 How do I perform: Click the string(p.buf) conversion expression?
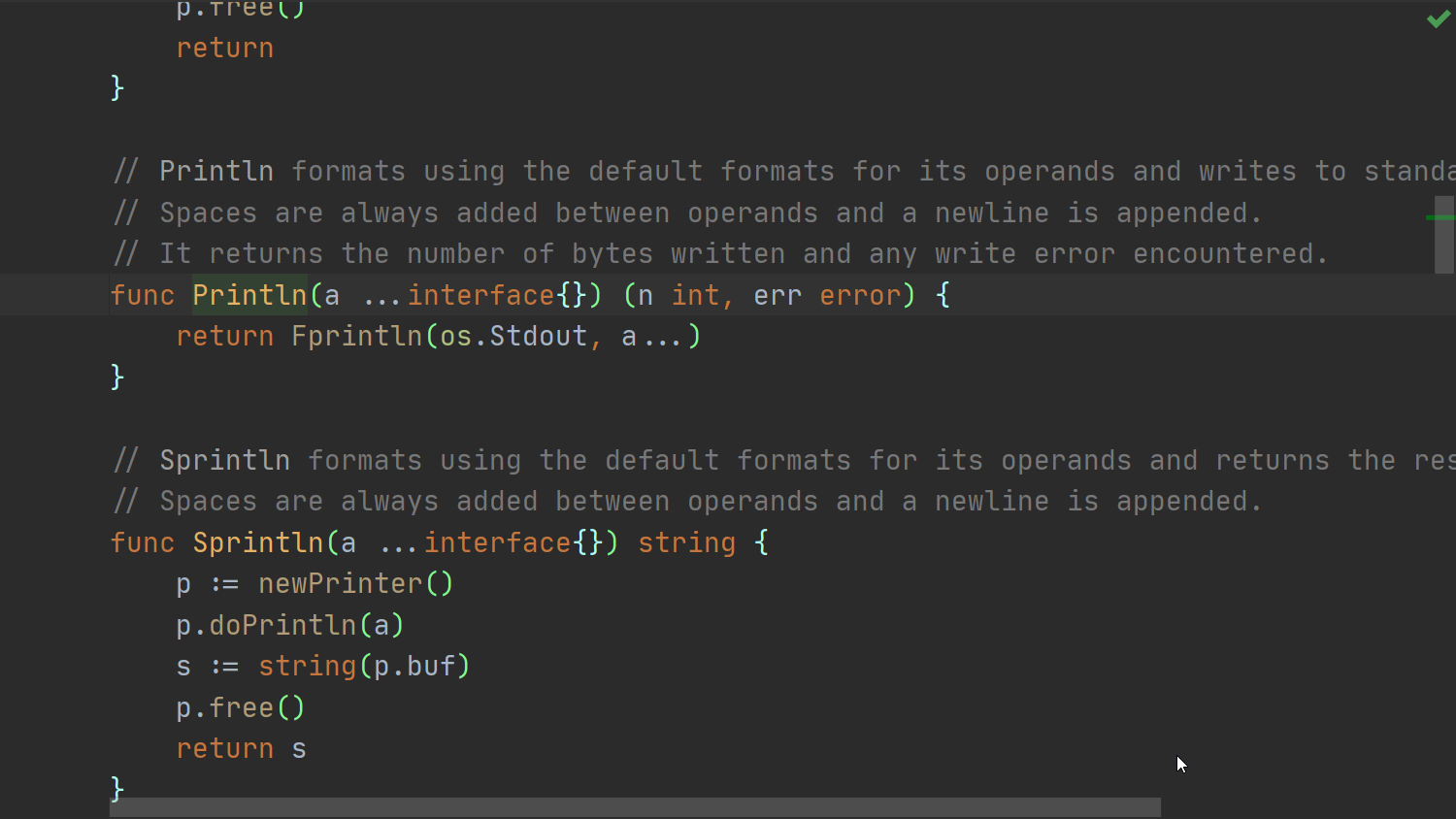[x=364, y=667]
